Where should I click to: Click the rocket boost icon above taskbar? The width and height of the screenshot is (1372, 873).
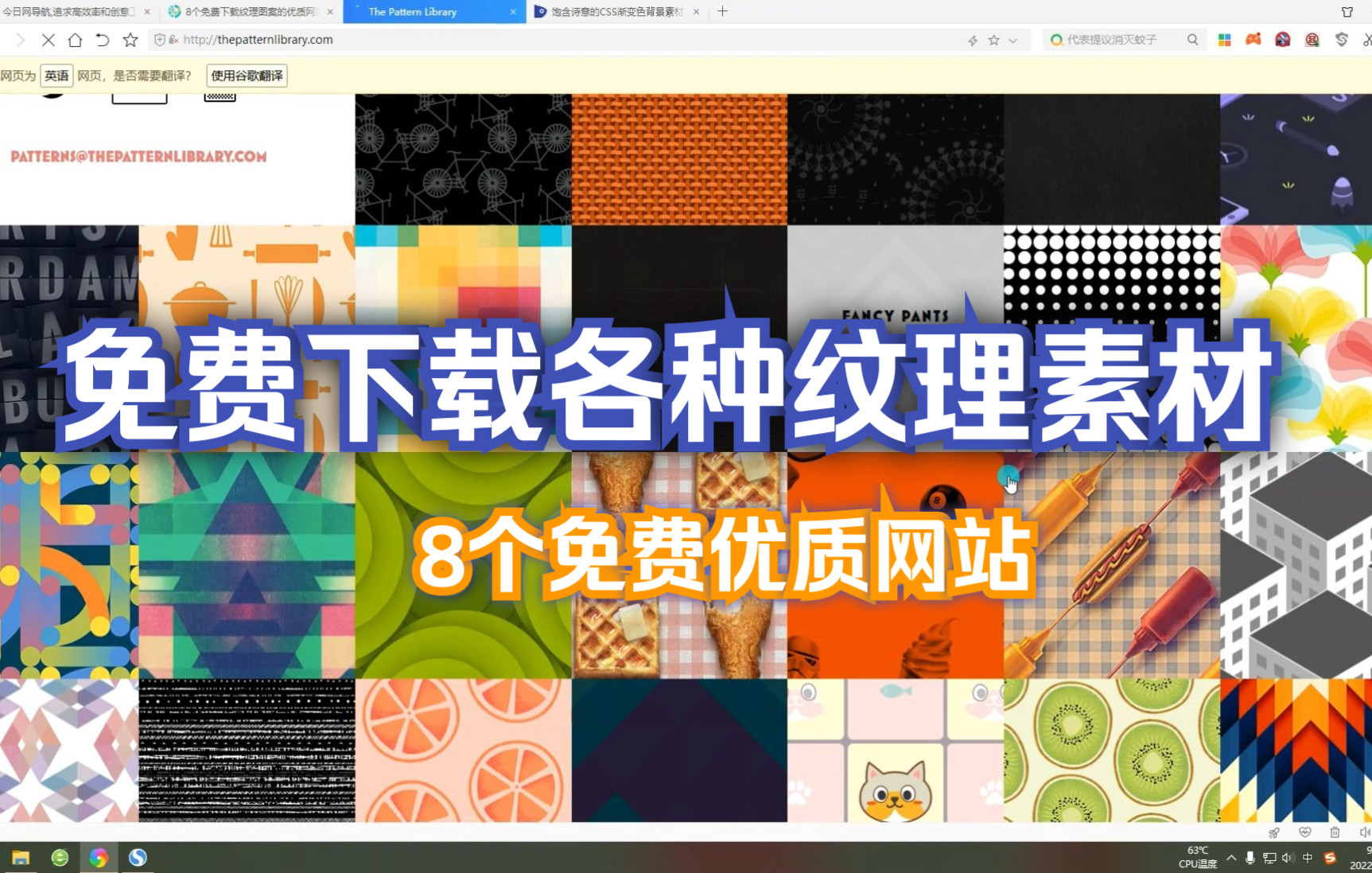[x=1274, y=833]
